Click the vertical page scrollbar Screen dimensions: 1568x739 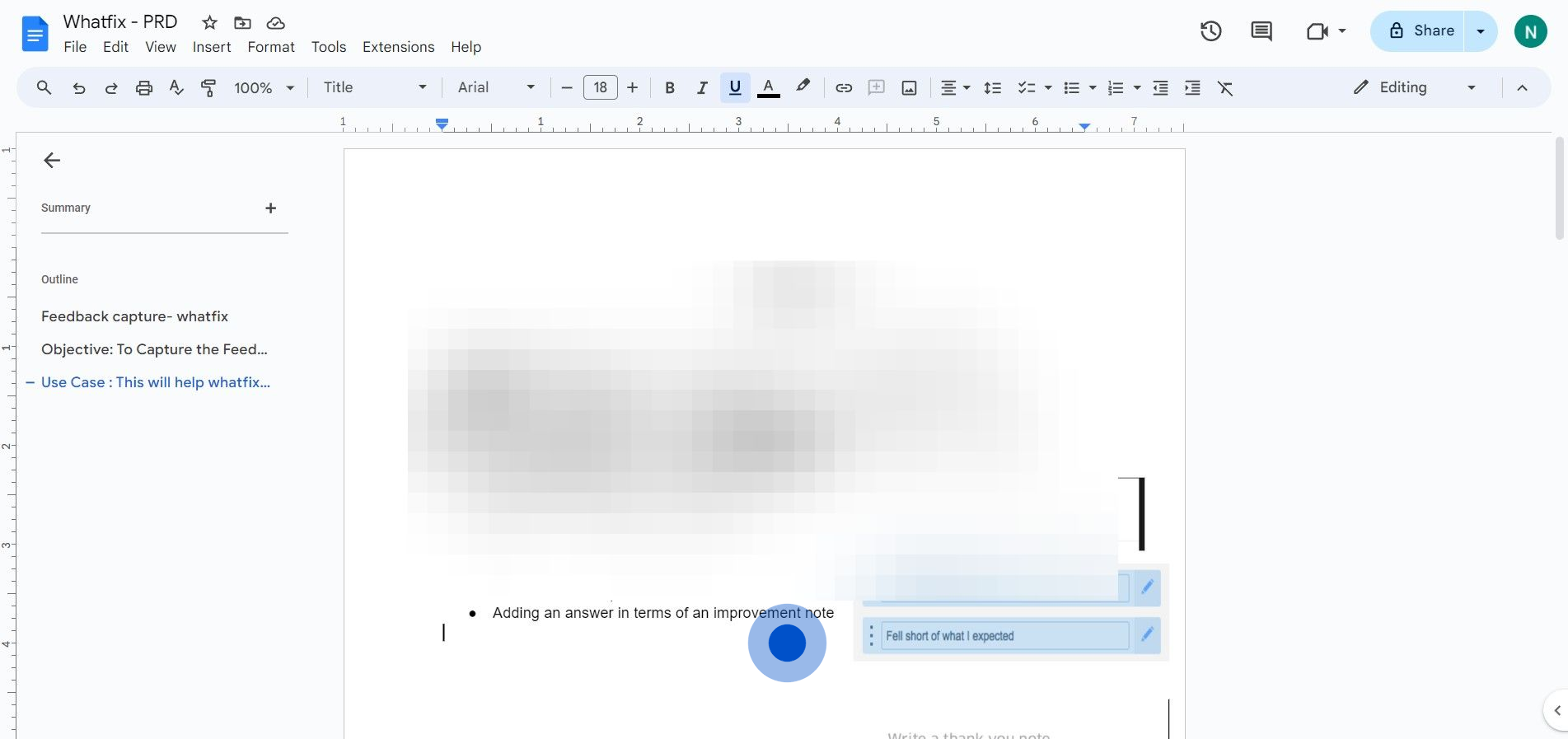pos(1559,188)
